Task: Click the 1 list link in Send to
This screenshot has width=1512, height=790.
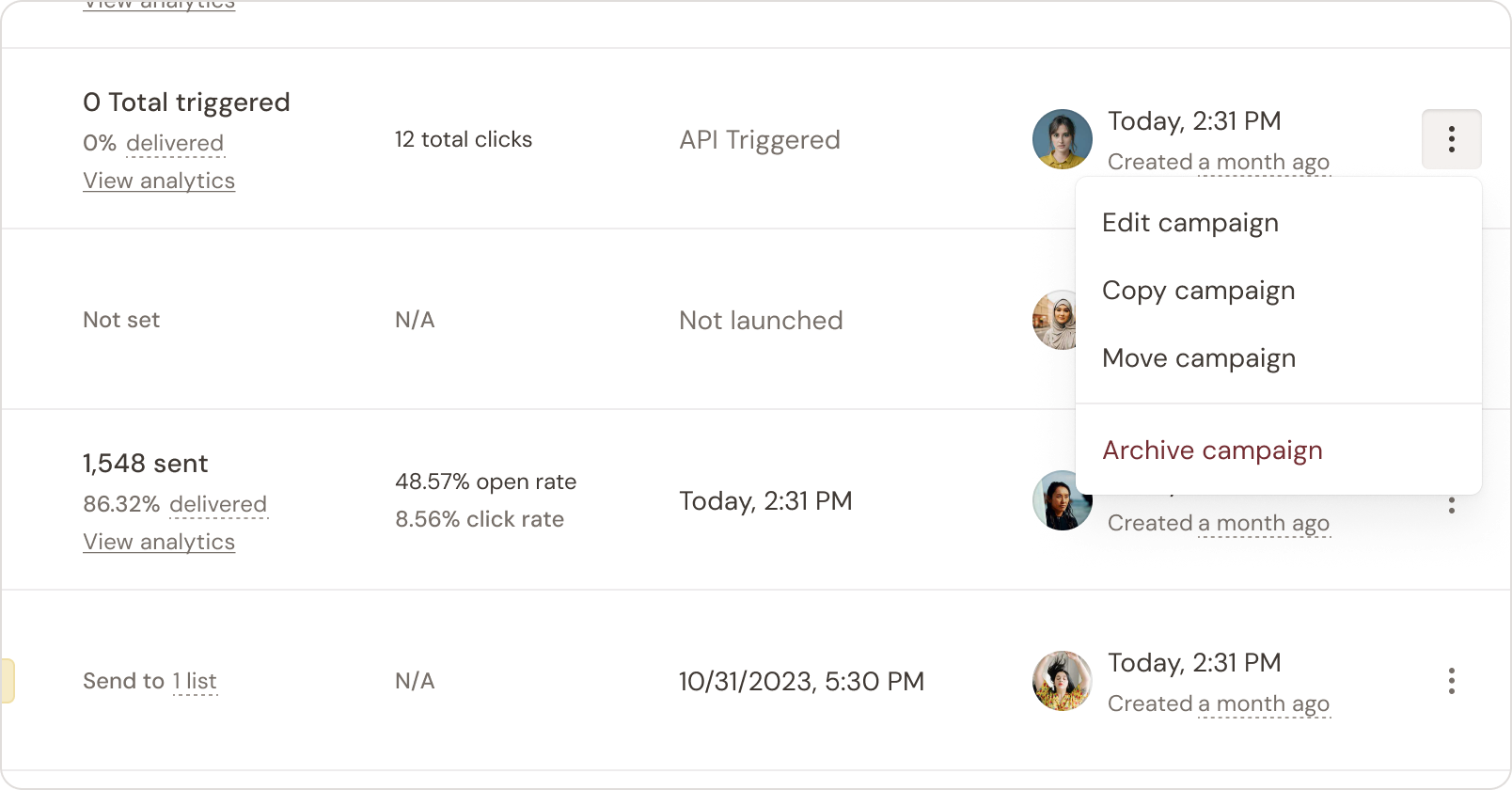Action: click(195, 681)
